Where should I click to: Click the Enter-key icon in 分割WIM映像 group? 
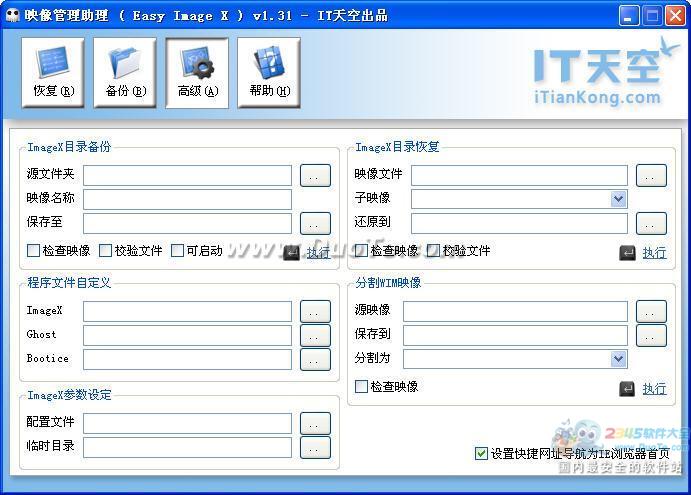click(627, 388)
